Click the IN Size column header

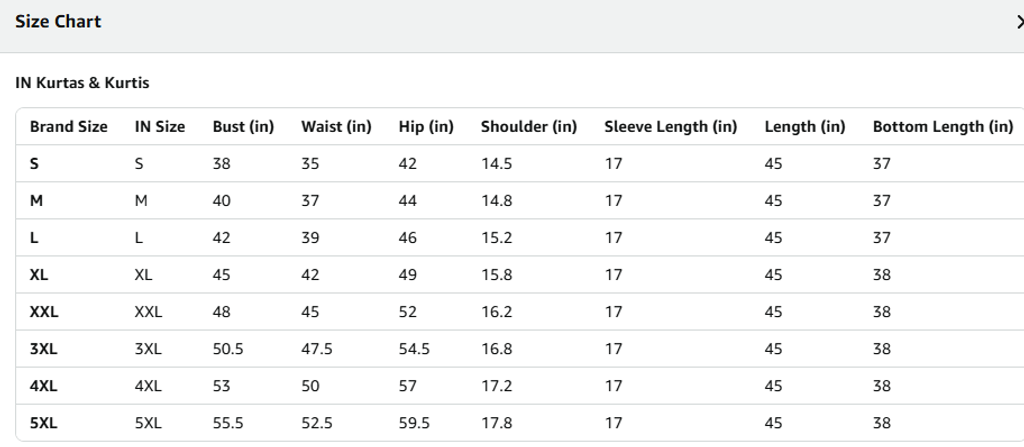pos(160,127)
